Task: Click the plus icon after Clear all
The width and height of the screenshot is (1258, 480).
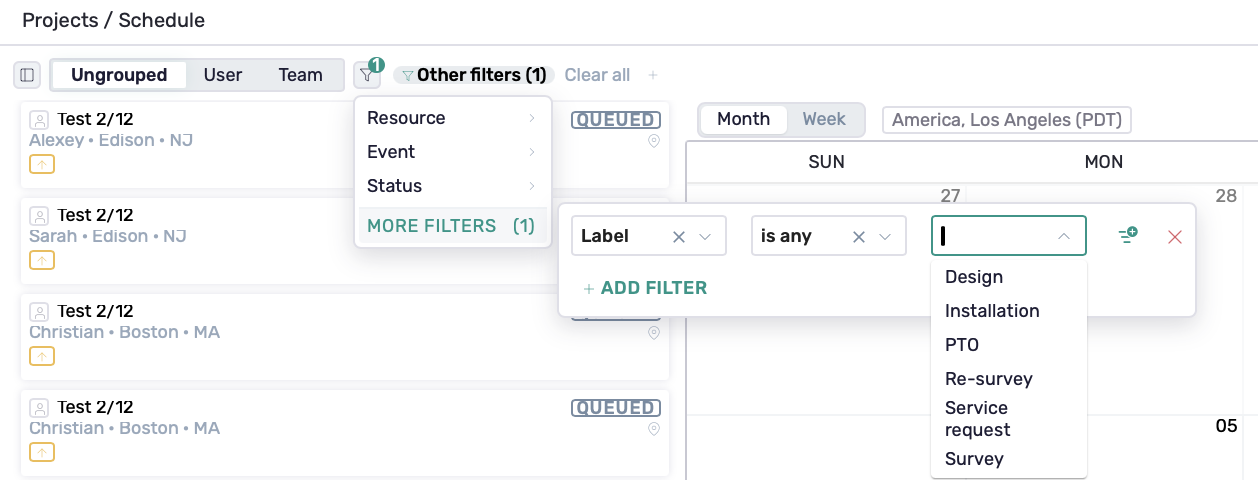Action: click(x=653, y=75)
